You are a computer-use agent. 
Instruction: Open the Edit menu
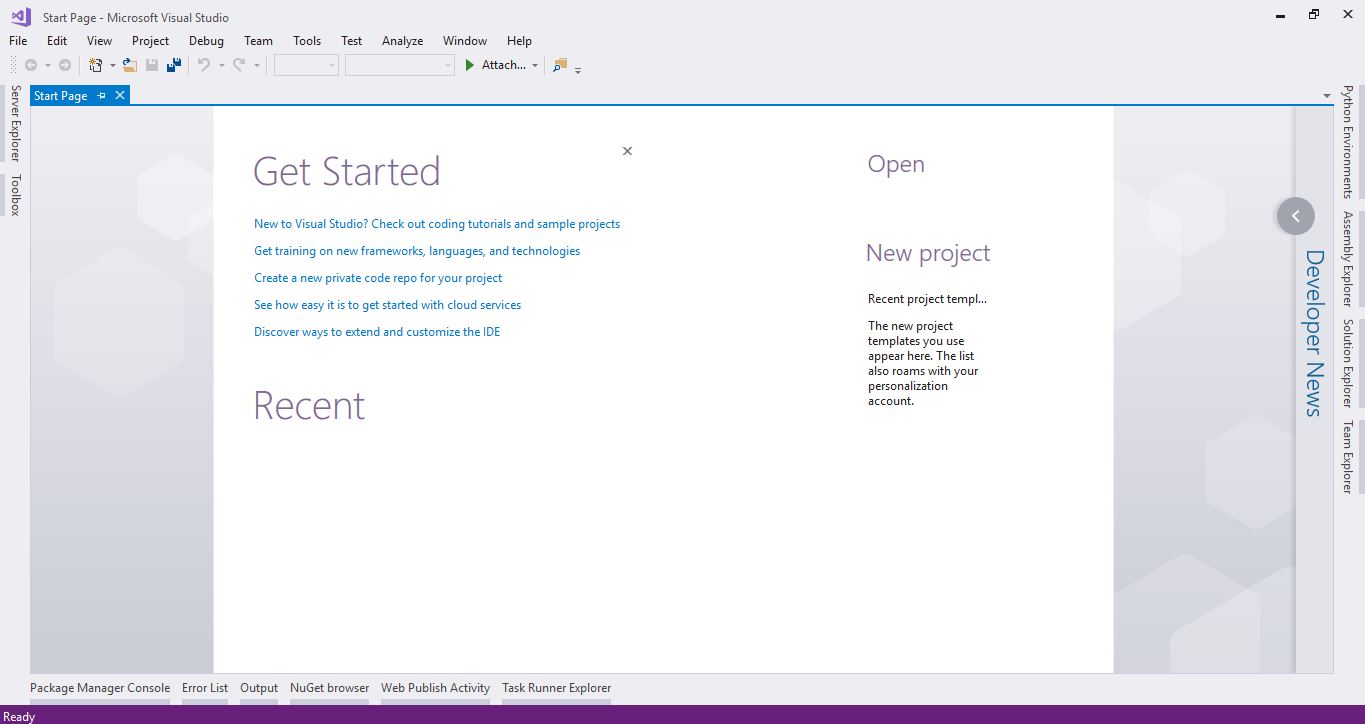[57, 41]
